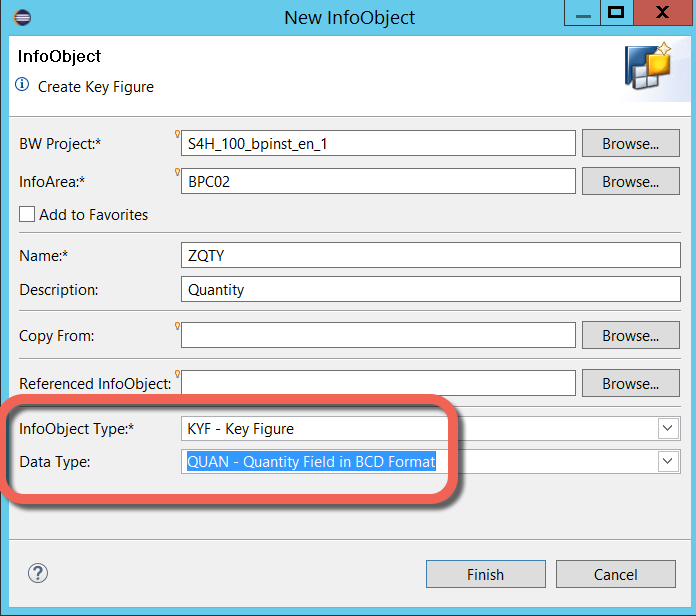Click the content assist bulb next to Referenced InfoObject
696x616 pixels.
click(177, 374)
